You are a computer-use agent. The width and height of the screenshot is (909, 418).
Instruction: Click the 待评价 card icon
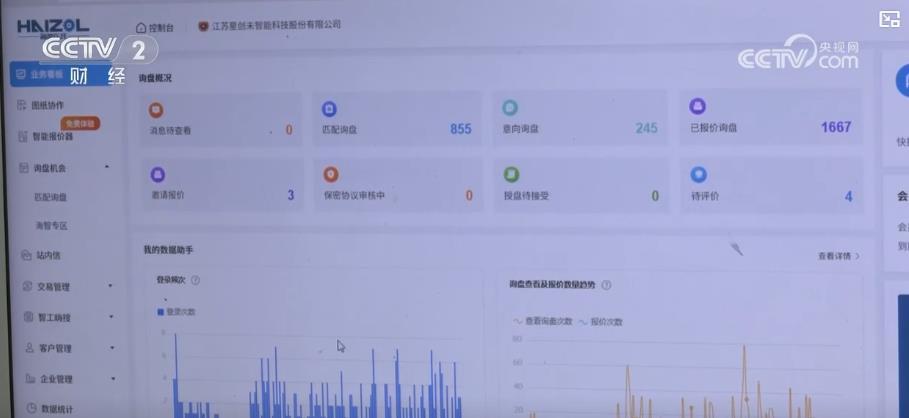(x=699, y=175)
